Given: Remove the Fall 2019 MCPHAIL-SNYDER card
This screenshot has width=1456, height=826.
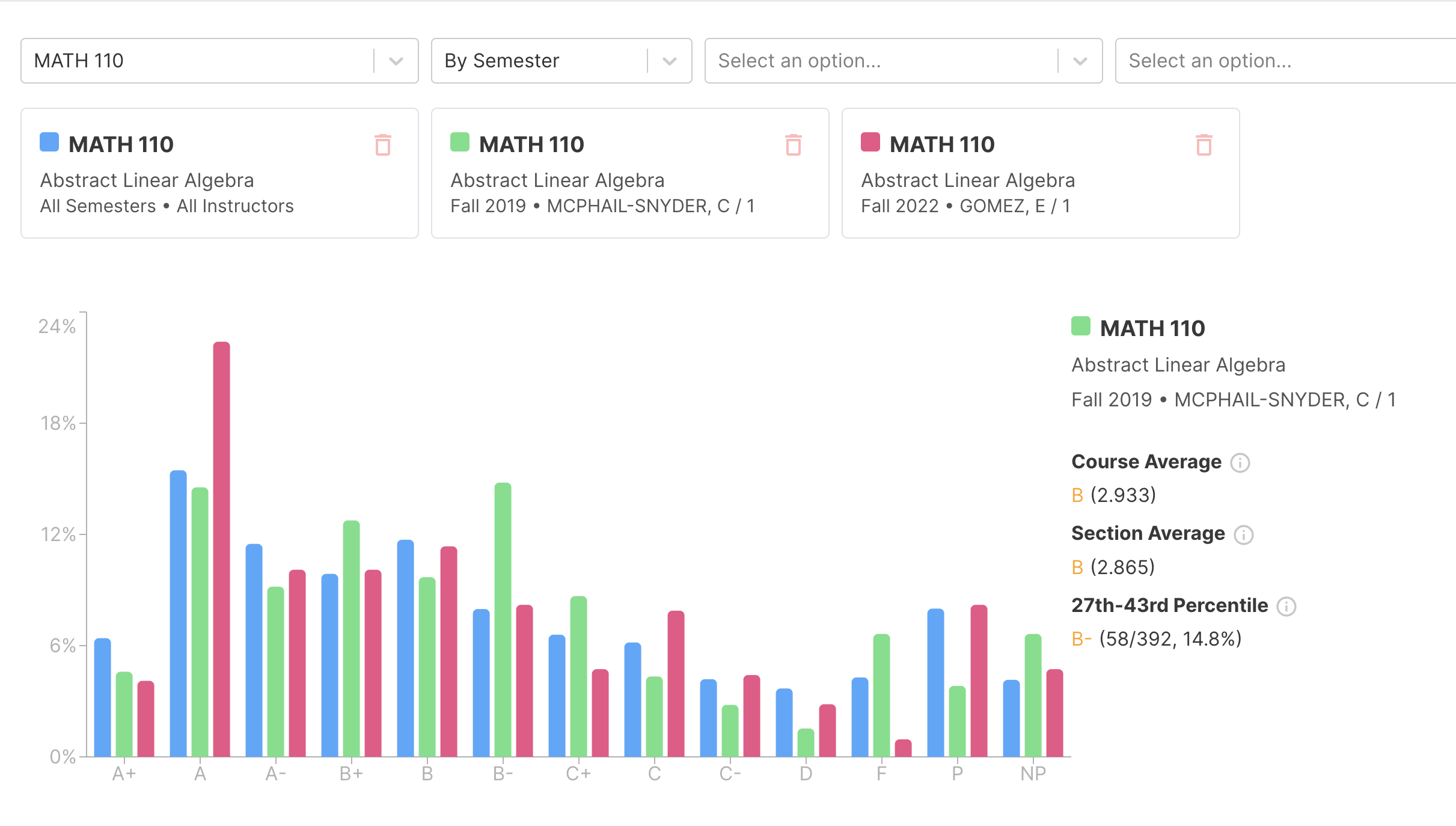Looking at the screenshot, I should tap(794, 145).
